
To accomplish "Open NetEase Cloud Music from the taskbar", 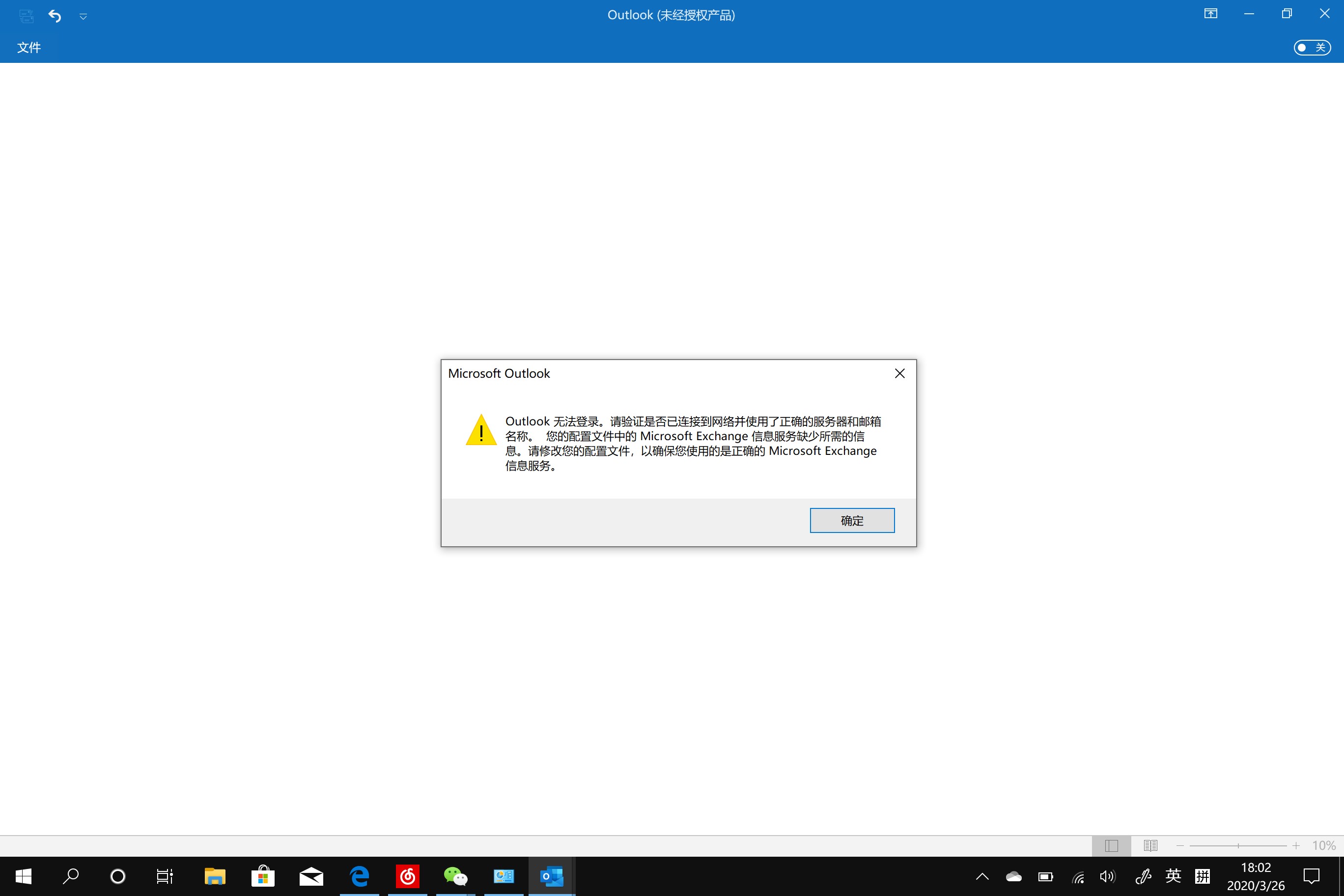I will [x=407, y=876].
